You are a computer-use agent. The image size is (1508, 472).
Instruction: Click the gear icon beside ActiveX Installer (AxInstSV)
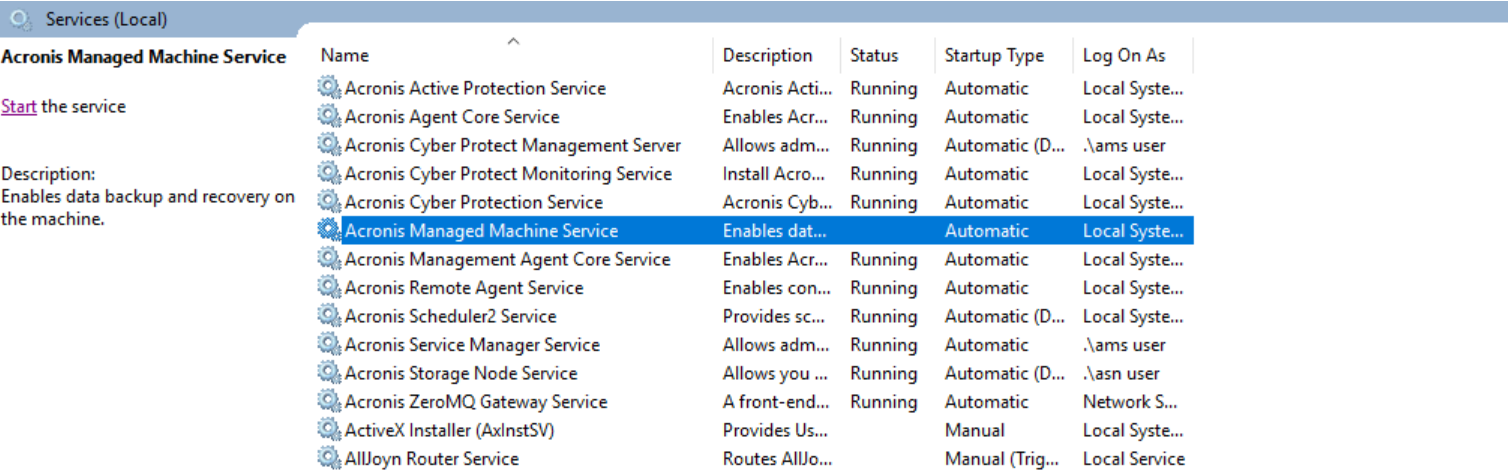pyautogui.click(x=329, y=430)
